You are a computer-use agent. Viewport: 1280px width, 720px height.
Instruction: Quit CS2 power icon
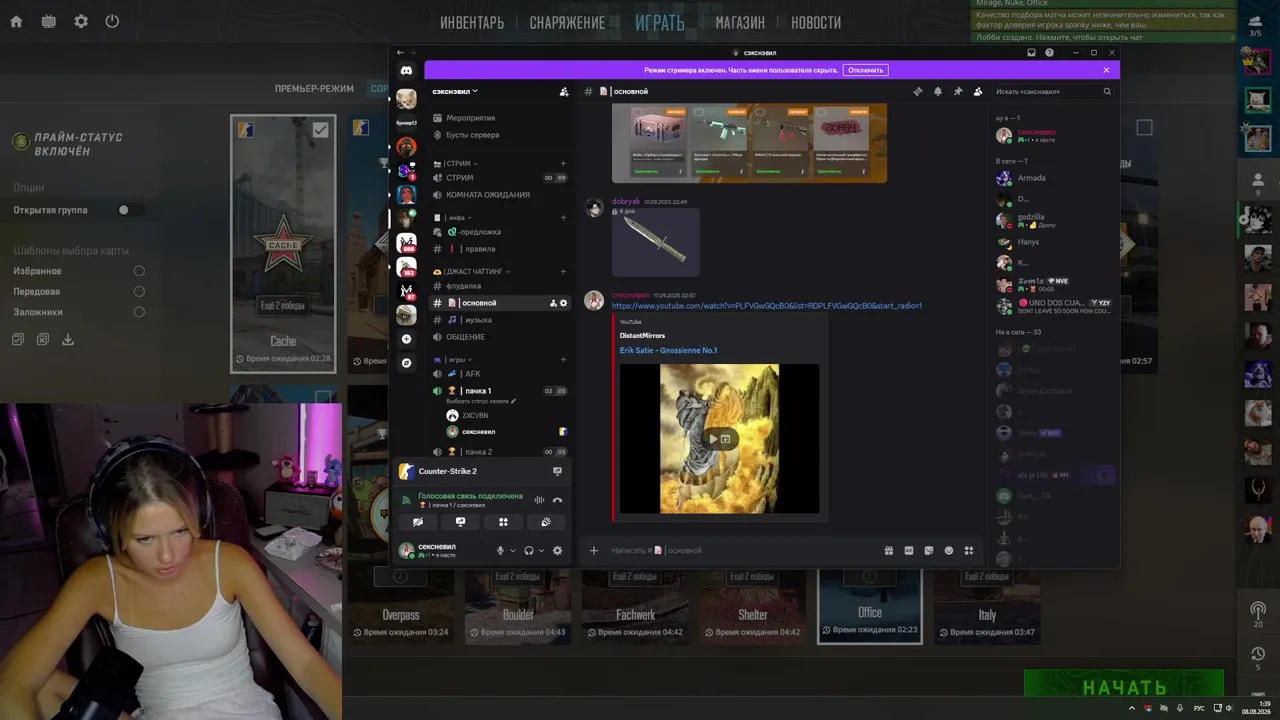coord(112,21)
